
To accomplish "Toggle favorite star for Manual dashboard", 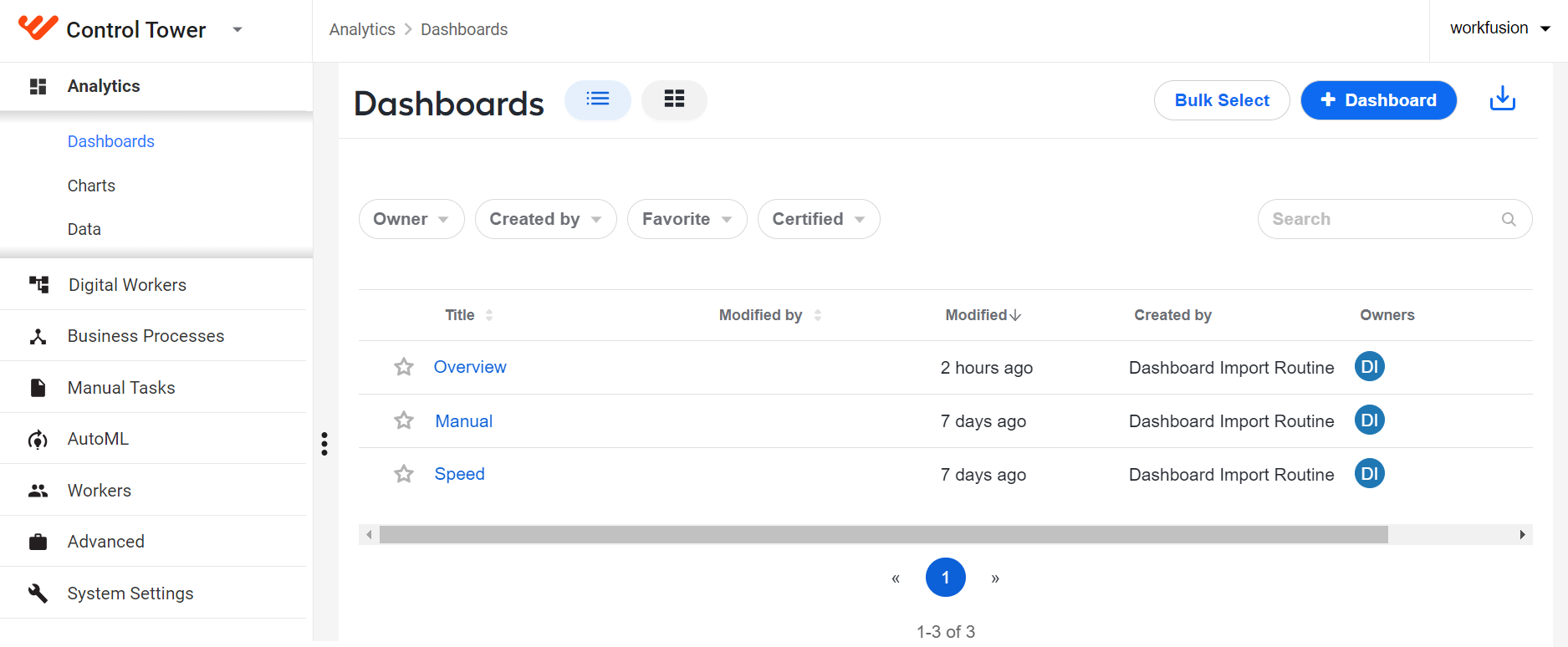I will (404, 420).
